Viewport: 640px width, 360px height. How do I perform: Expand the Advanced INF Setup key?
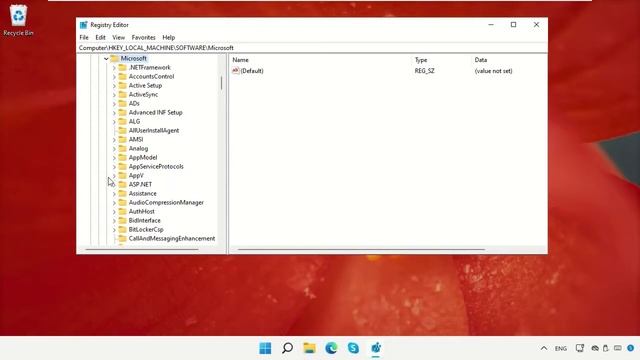(114, 113)
